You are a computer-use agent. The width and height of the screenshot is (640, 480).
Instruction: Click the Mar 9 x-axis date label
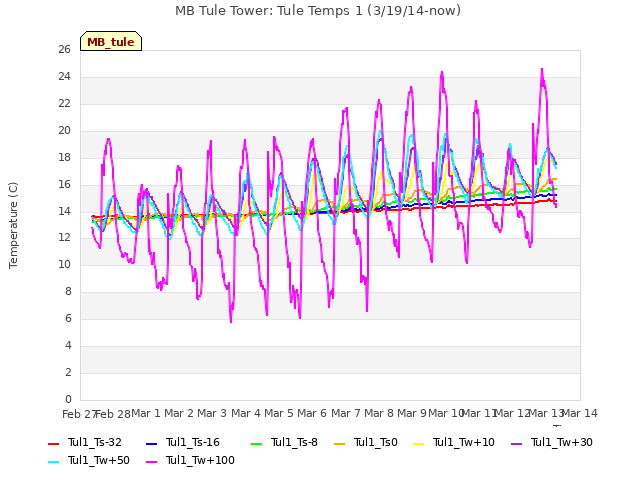[x=412, y=413]
